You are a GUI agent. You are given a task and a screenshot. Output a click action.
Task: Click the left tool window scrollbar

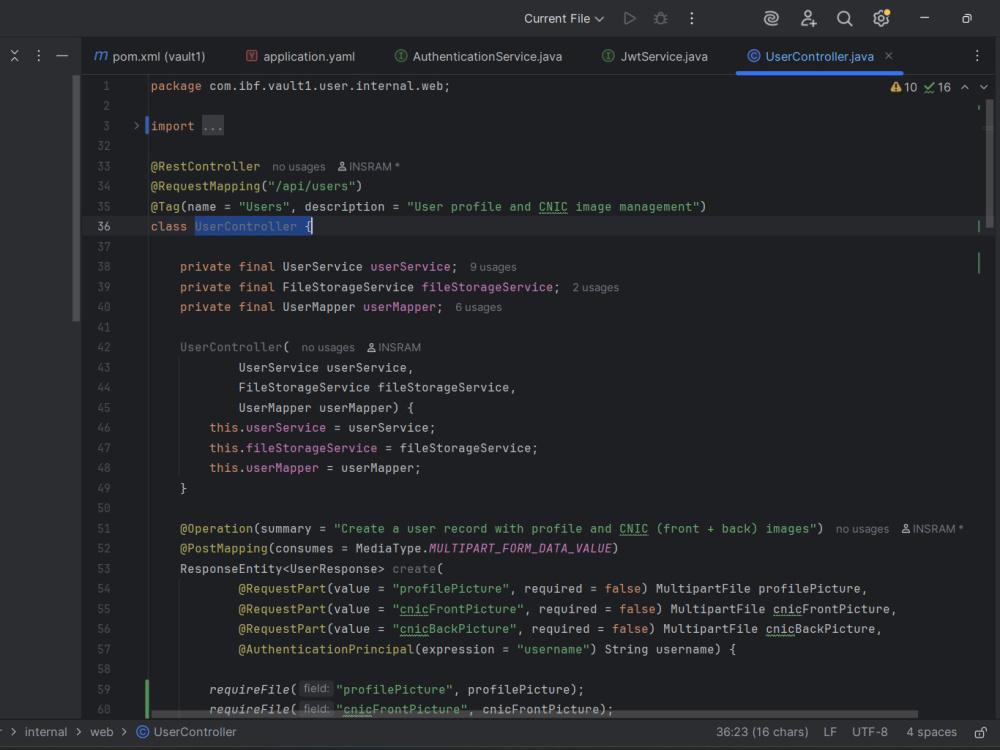(x=76, y=198)
